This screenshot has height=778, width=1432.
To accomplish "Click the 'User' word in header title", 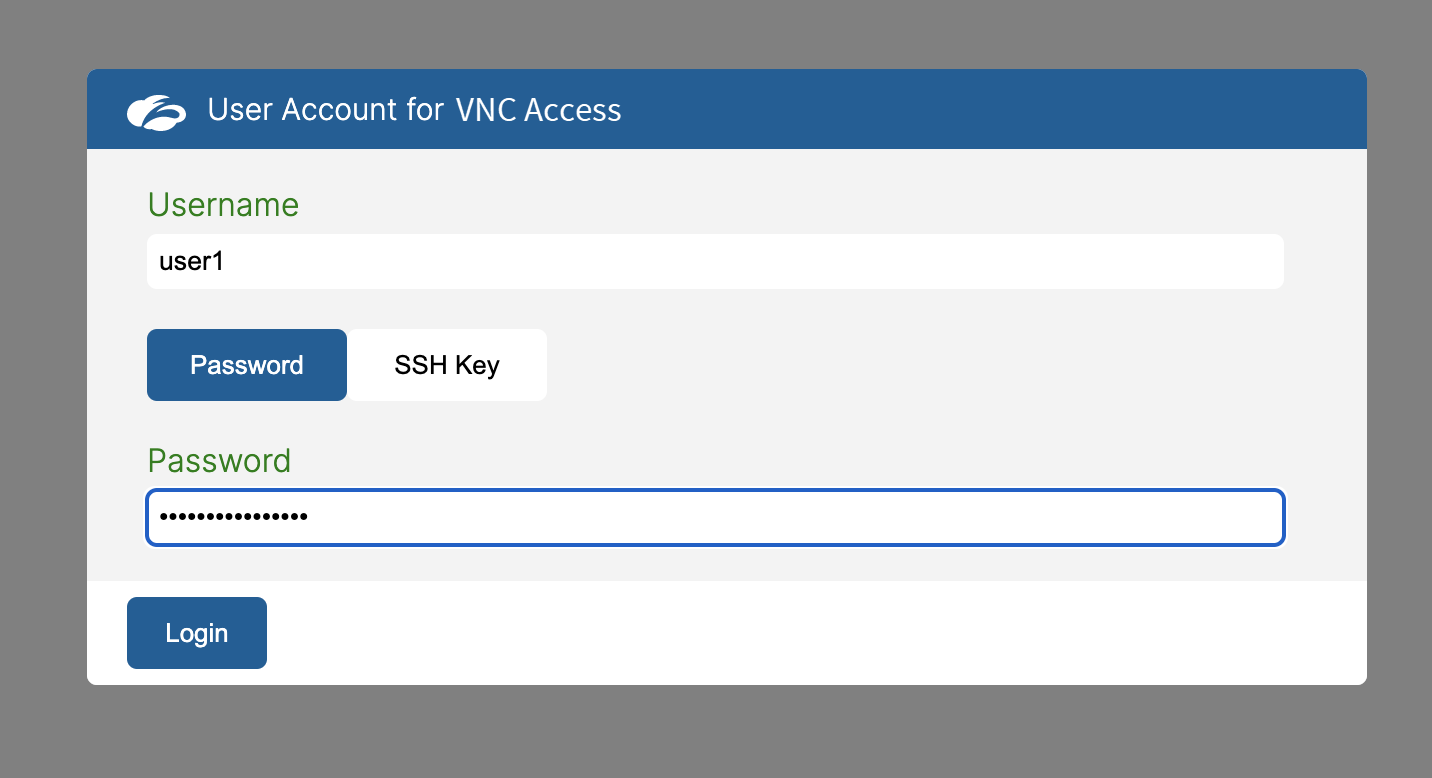I will tap(240, 110).
